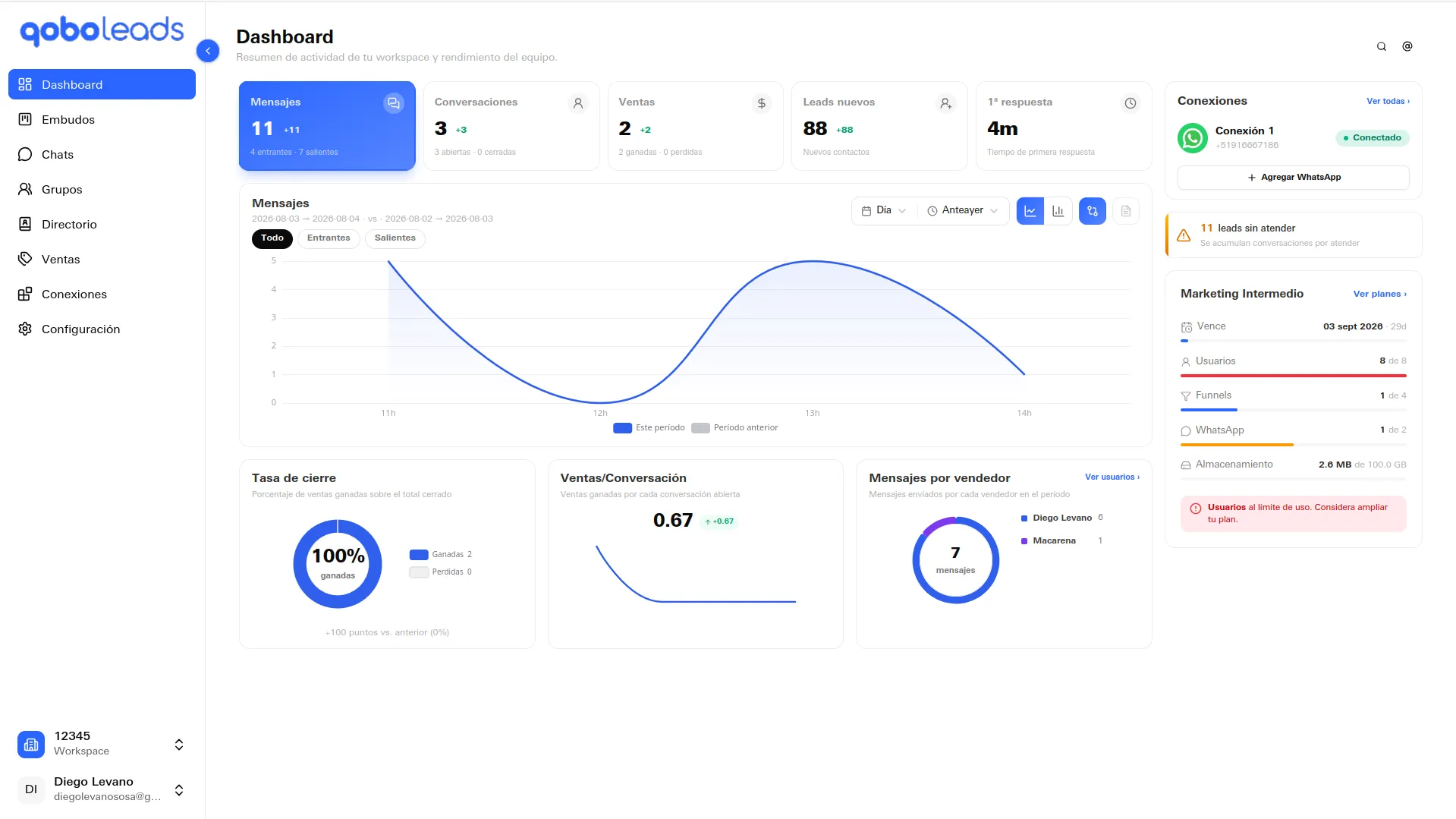Collapse the sidebar with the arrow button
Viewport: 1456px width, 819px height.
pos(208,51)
